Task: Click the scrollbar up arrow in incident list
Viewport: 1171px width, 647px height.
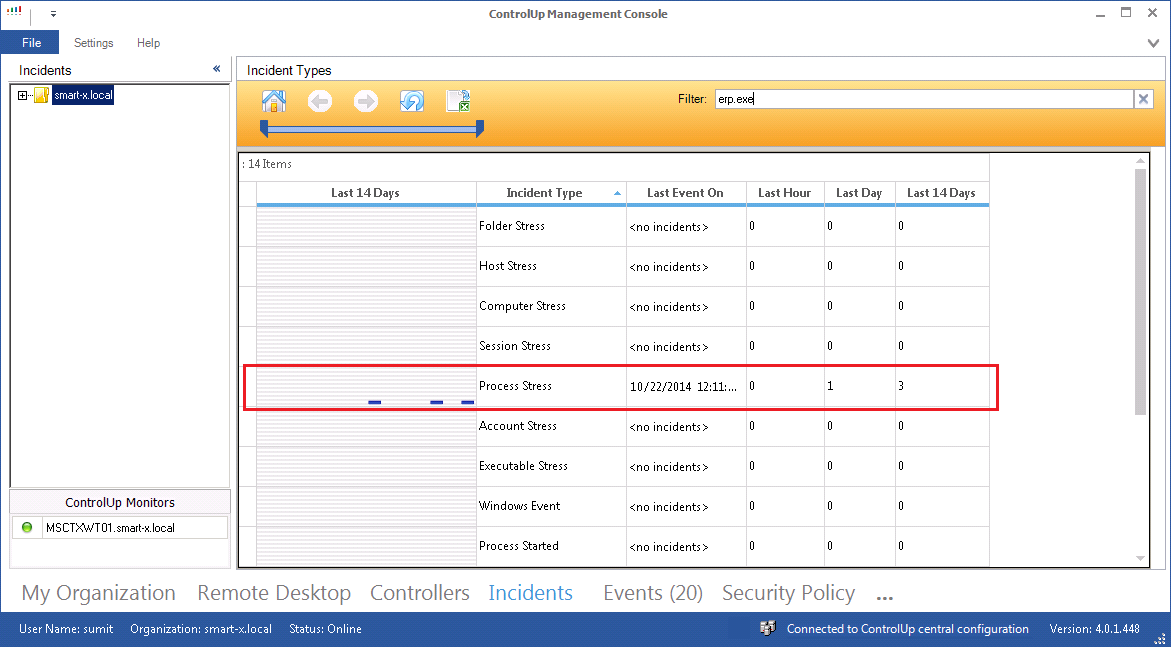Action: tap(1140, 161)
